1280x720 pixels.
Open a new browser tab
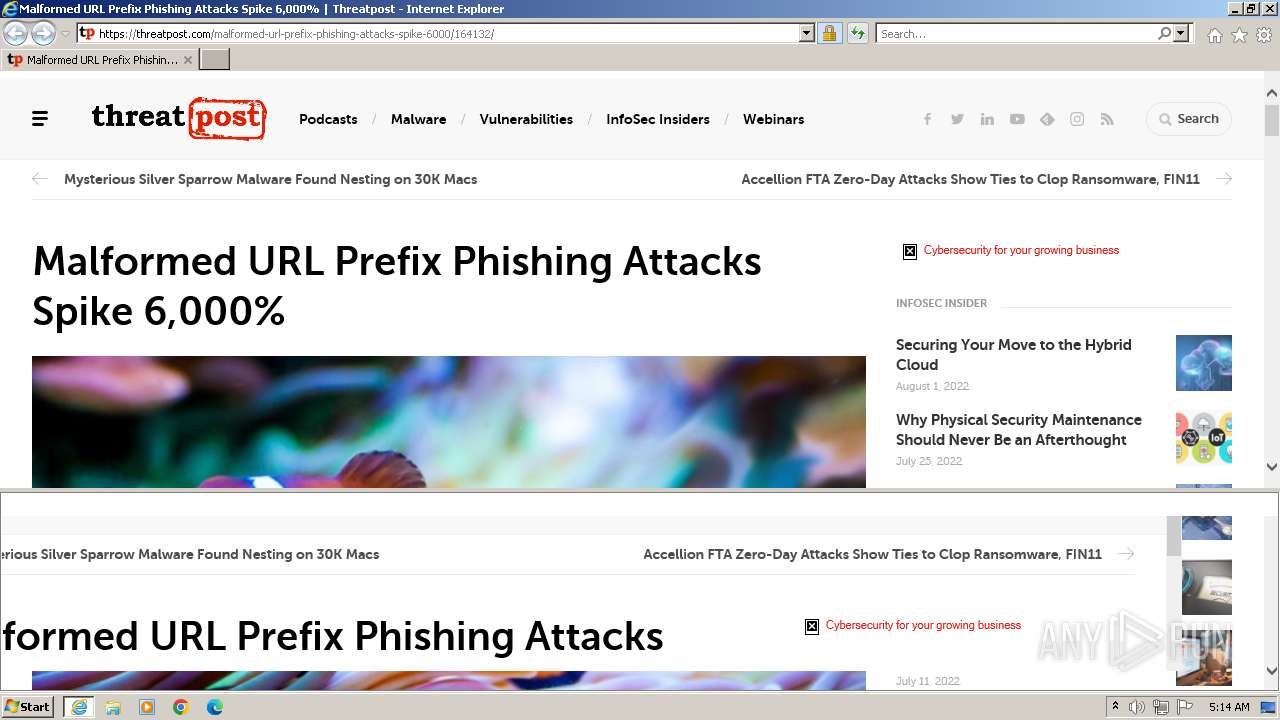[215, 60]
